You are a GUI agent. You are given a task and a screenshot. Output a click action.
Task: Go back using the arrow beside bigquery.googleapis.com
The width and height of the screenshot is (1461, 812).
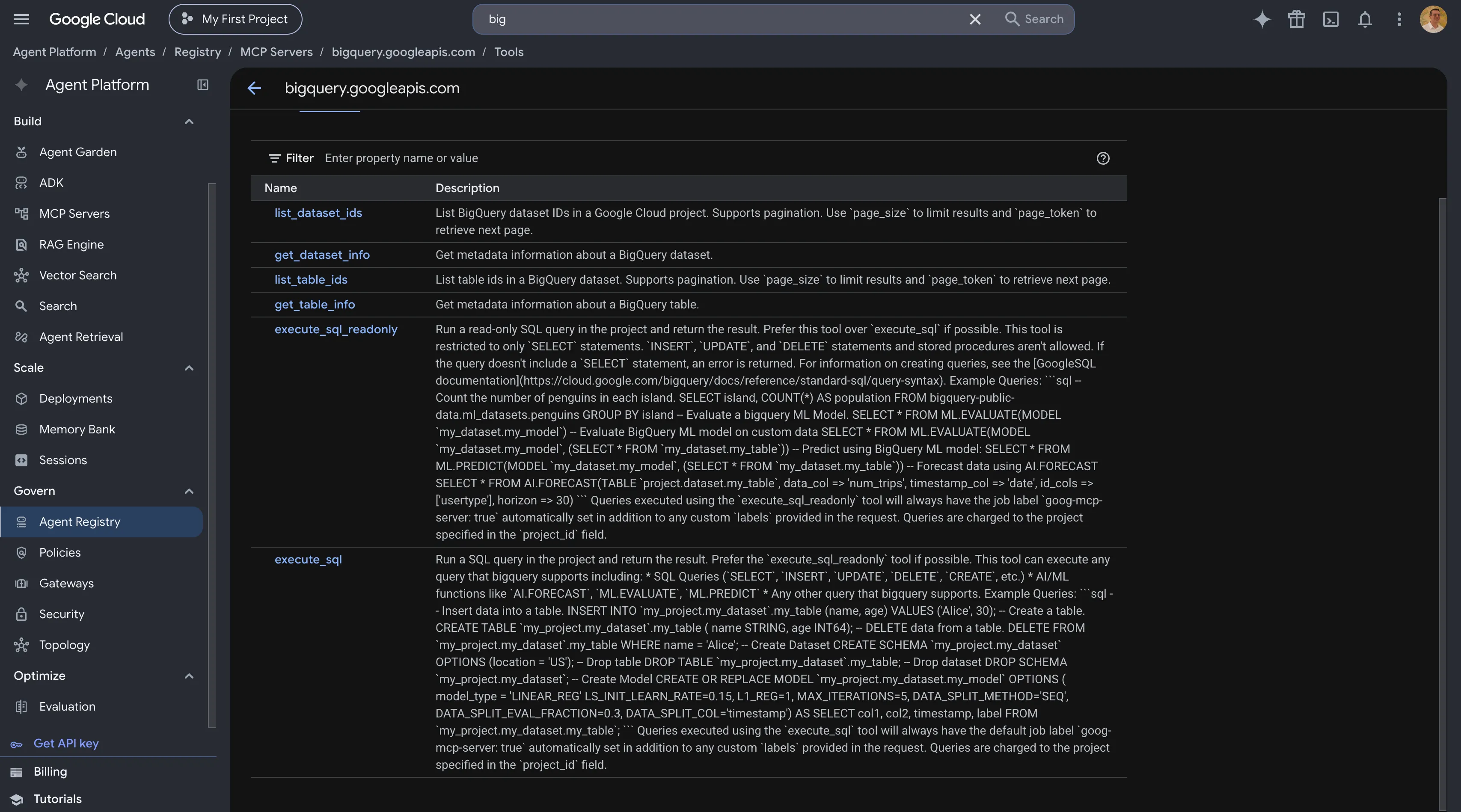click(x=254, y=88)
